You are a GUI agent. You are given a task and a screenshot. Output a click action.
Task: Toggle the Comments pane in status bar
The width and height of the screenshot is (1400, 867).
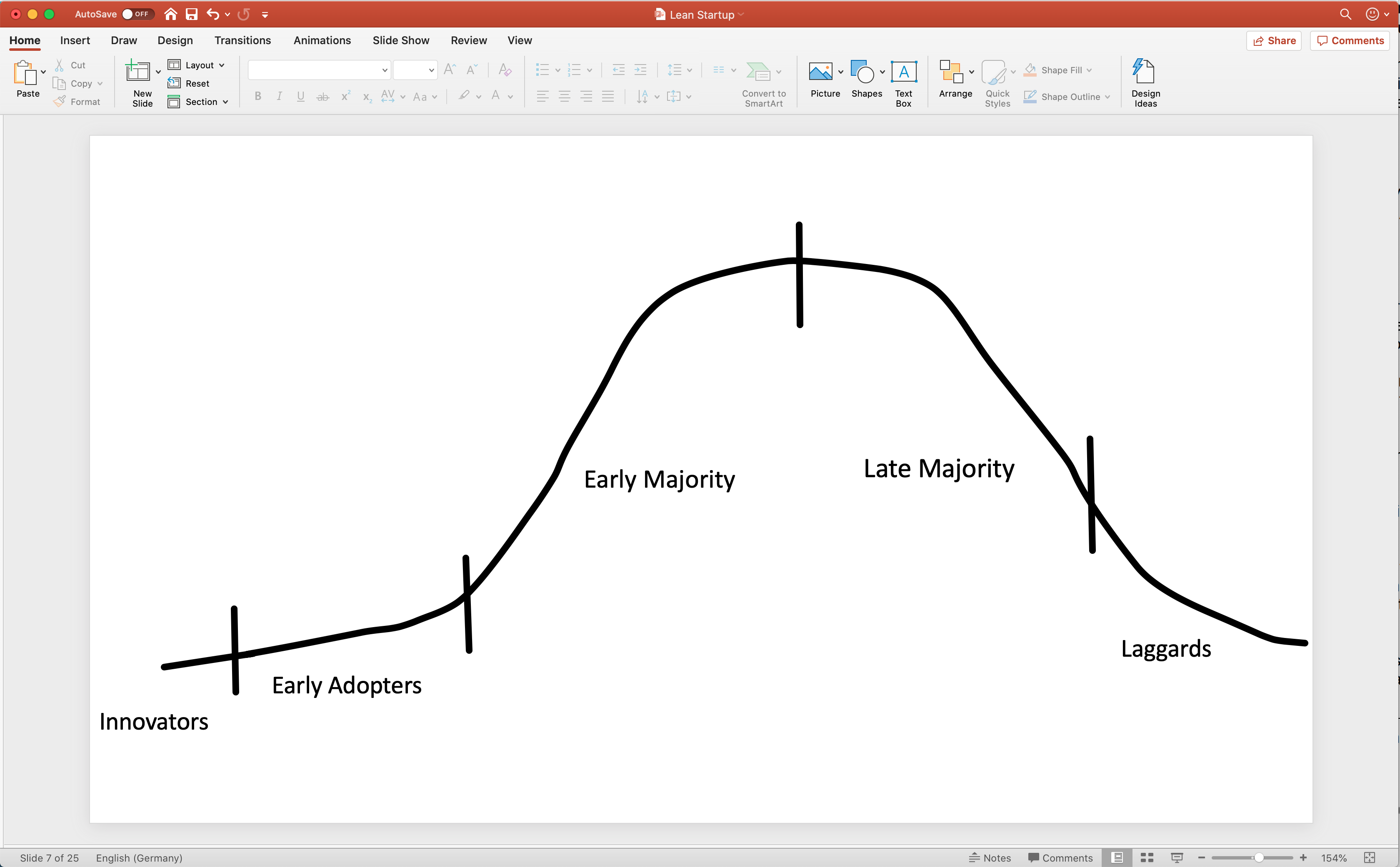coord(1060,858)
